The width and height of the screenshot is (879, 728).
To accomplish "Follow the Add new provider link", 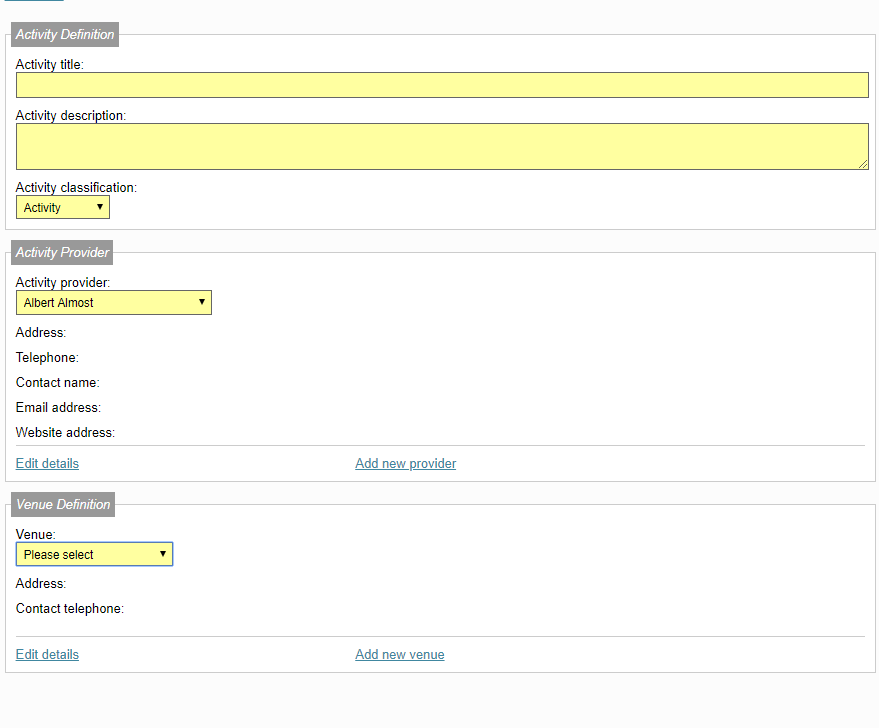I will [405, 463].
